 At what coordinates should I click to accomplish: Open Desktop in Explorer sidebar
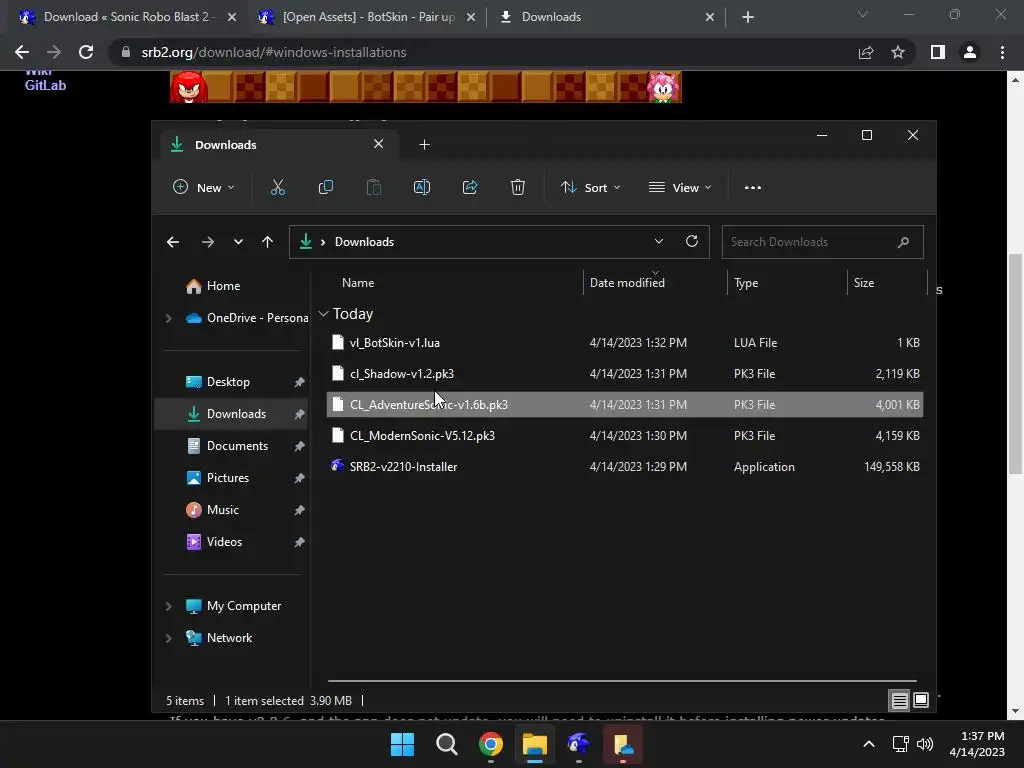click(229, 382)
